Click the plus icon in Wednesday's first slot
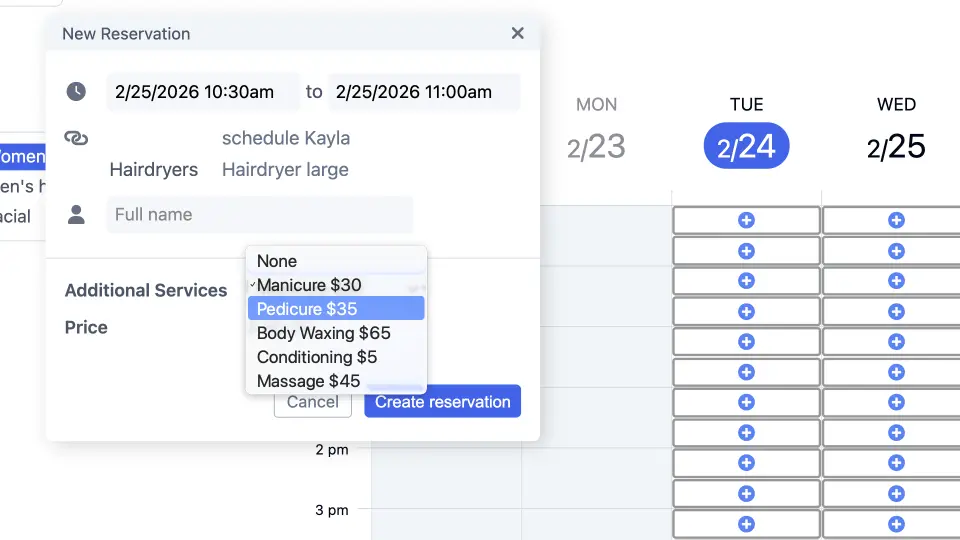960x540 pixels. click(x=896, y=220)
